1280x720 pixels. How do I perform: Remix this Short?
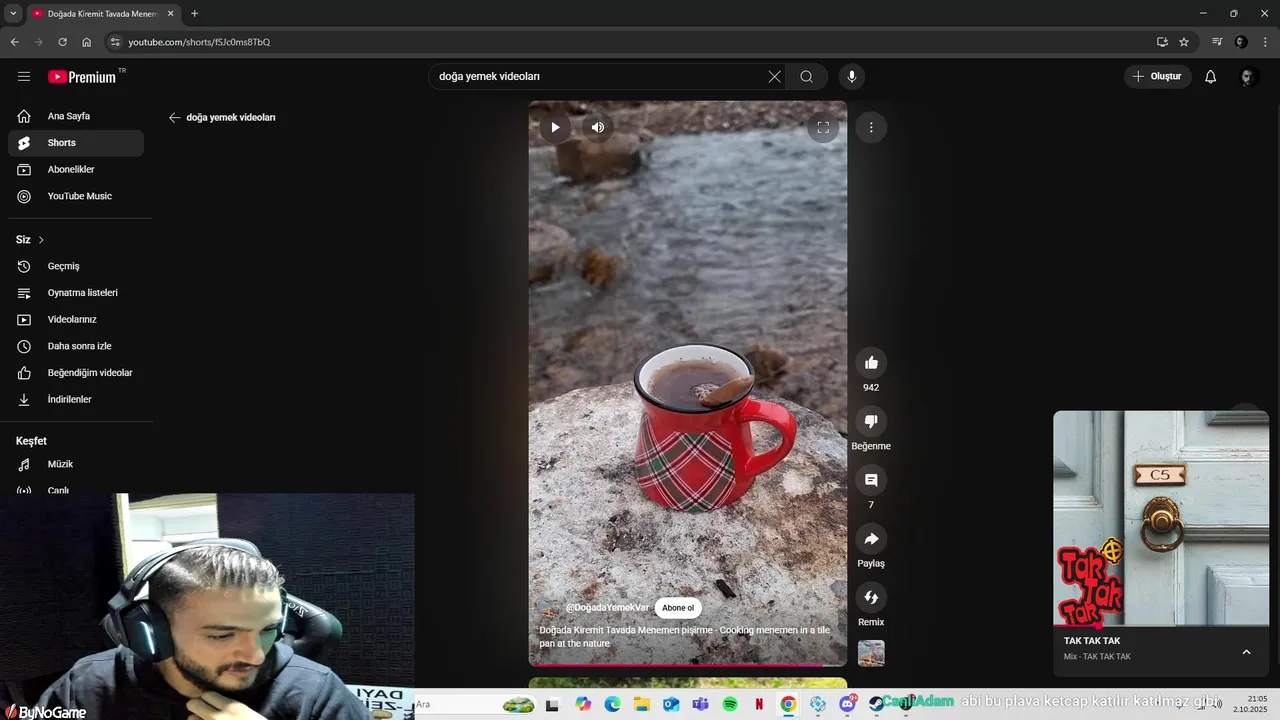point(871,597)
